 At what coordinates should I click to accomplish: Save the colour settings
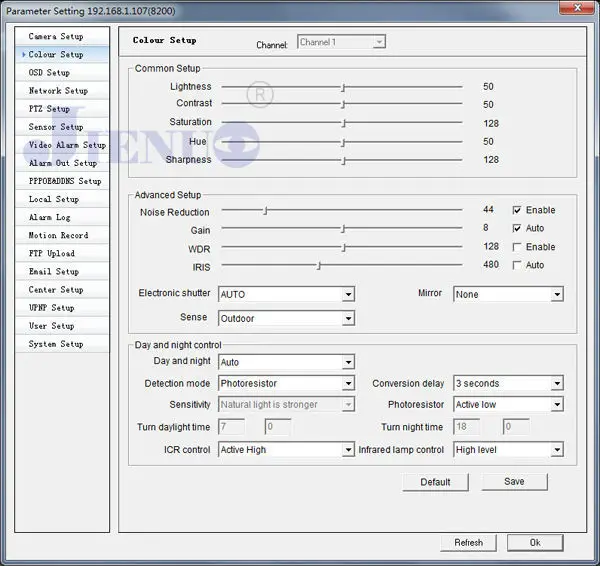[x=514, y=481]
